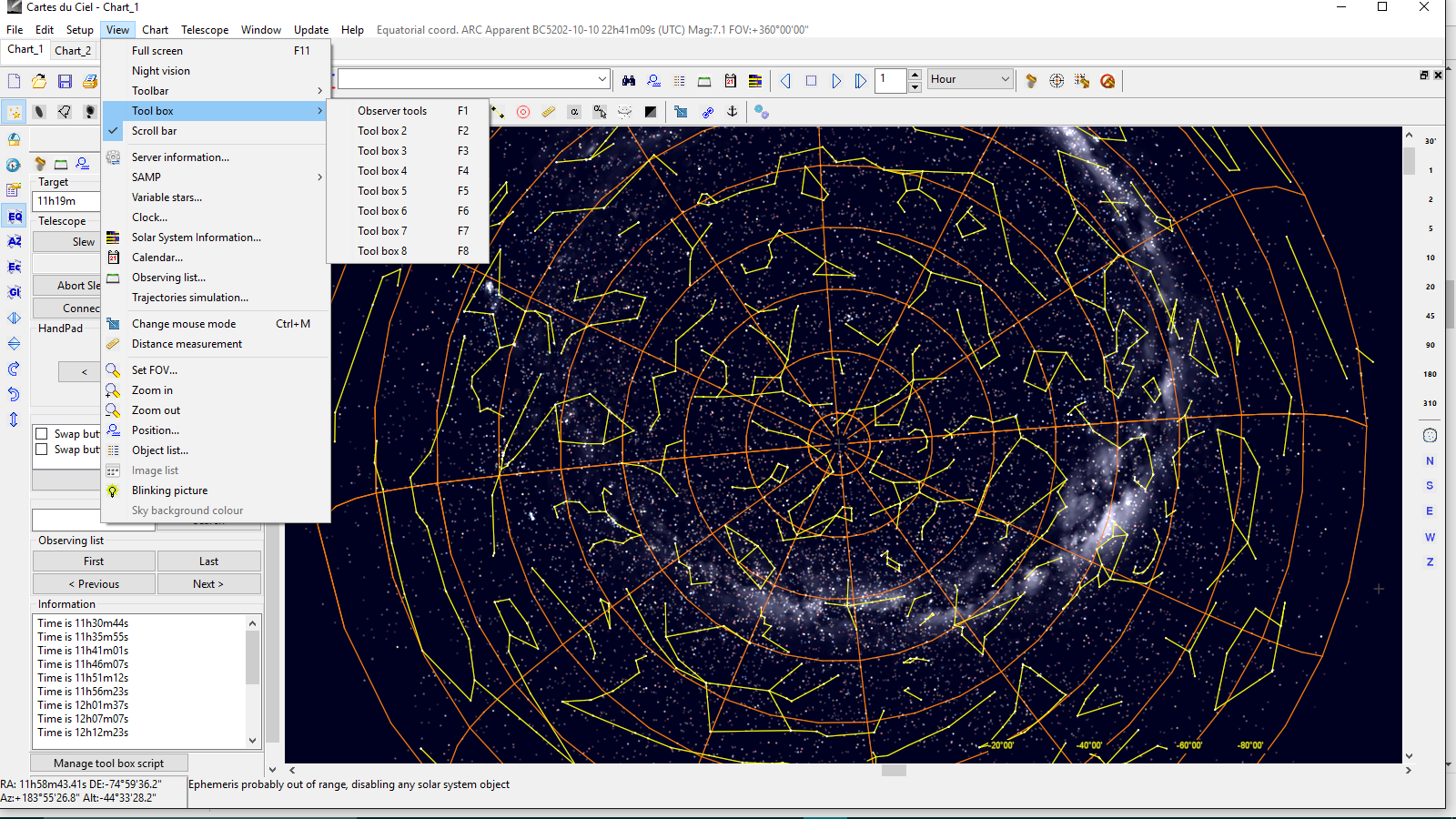Set field of view to 45 degrees
This screenshot has height=819, width=1456.
pyautogui.click(x=1430, y=316)
